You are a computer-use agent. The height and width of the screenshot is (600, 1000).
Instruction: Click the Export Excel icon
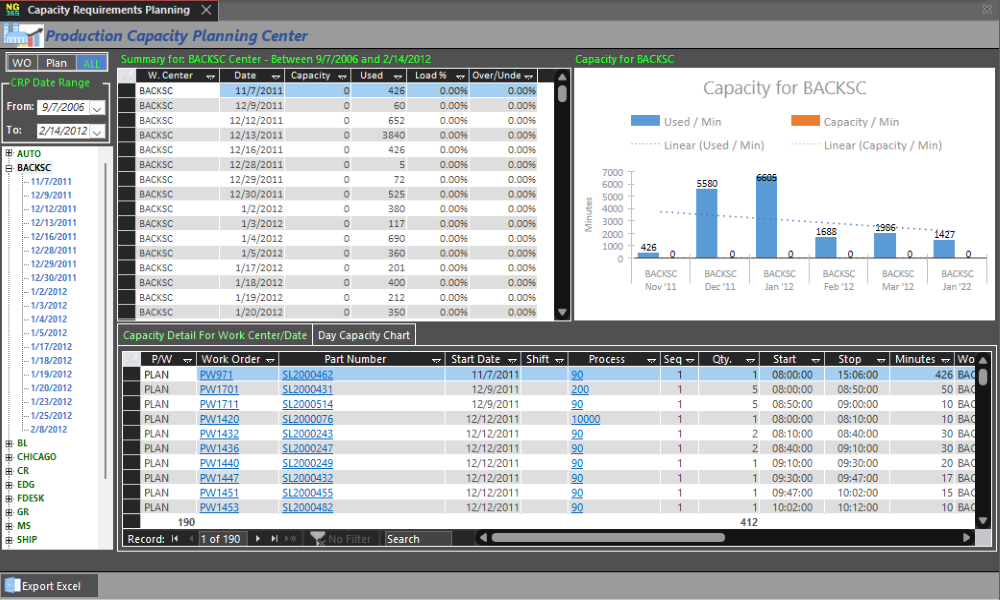tap(12, 586)
